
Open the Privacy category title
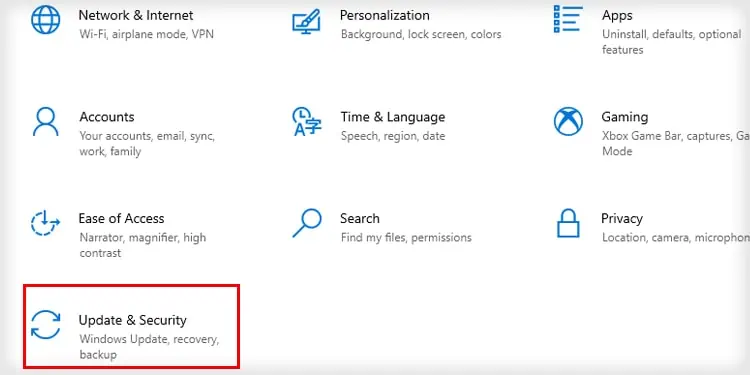[622, 219]
